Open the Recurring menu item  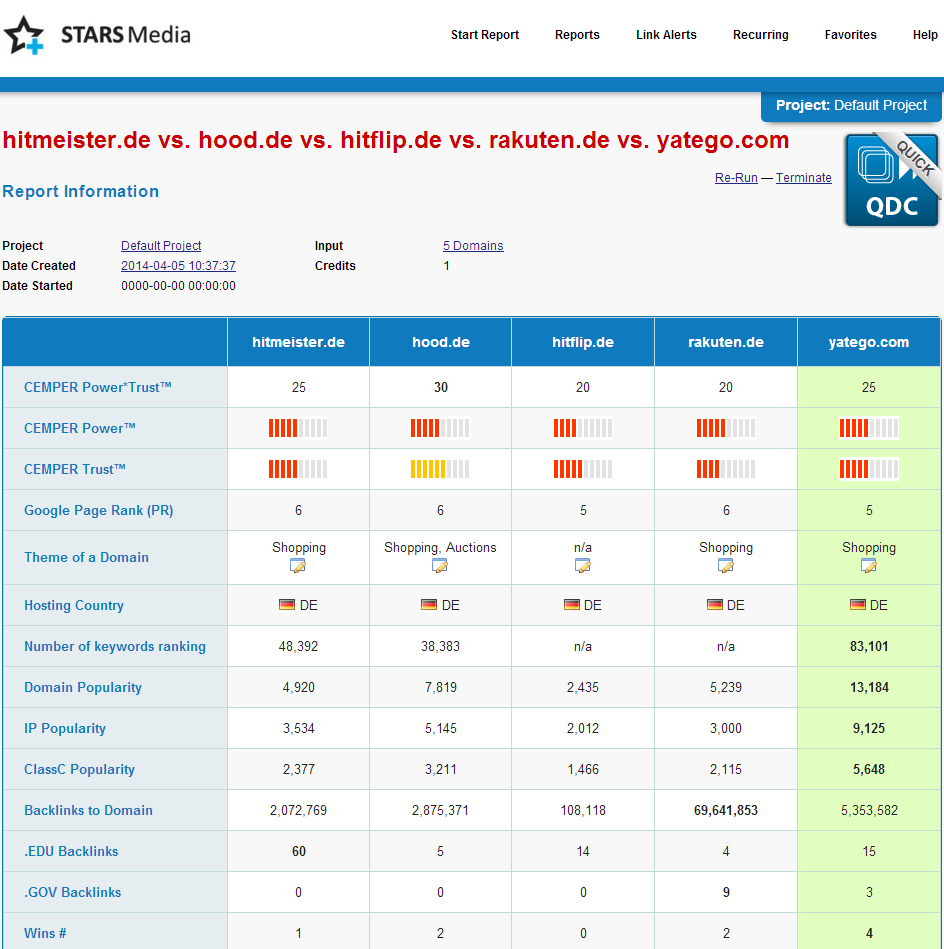tap(761, 34)
